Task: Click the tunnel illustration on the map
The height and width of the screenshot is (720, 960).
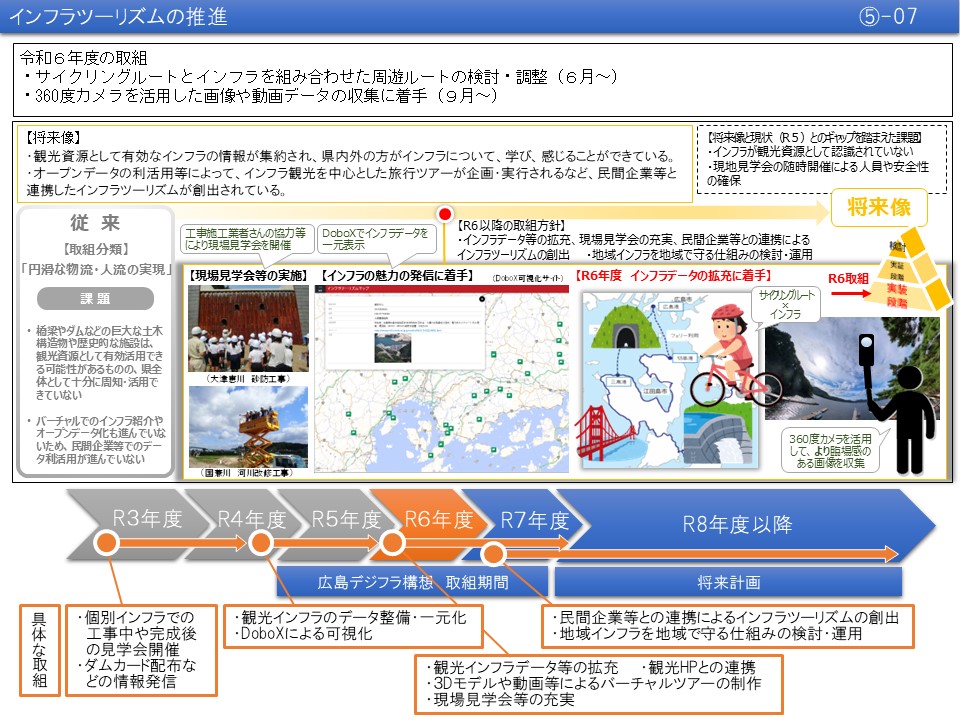Action: tap(633, 323)
